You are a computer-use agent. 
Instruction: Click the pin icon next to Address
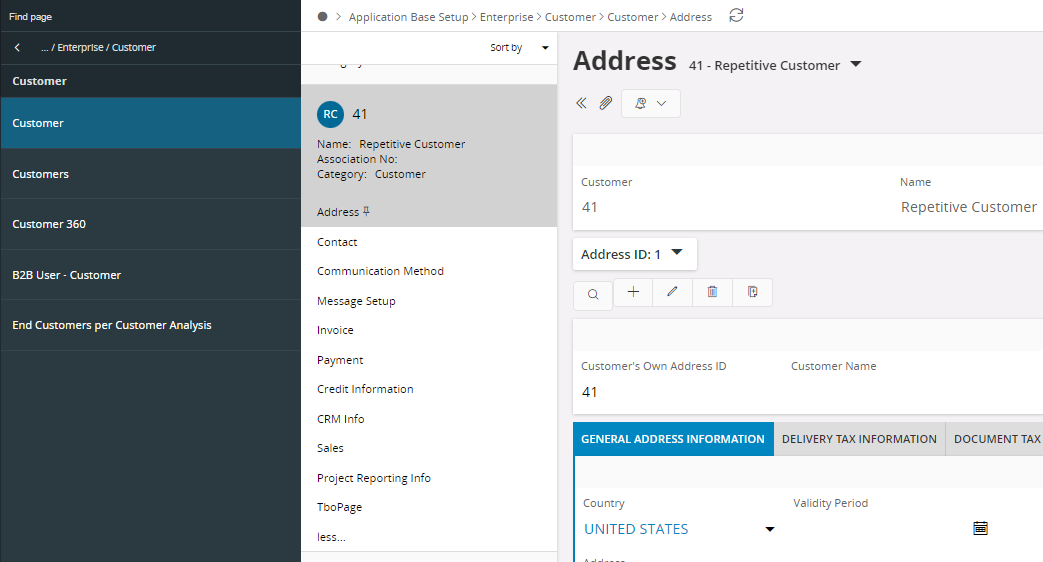[x=366, y=211]
